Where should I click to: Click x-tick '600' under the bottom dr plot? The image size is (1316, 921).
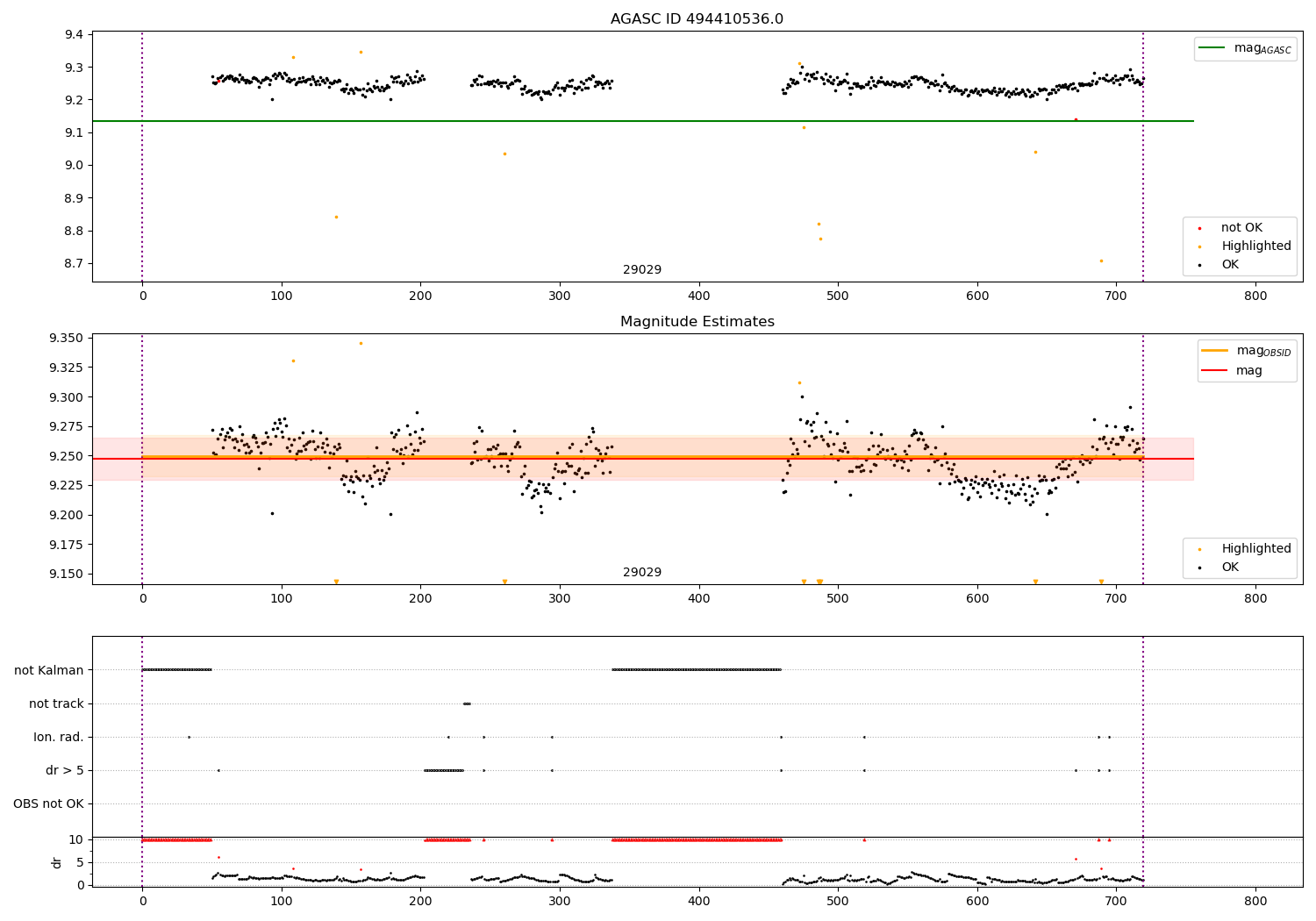(977, 901)
